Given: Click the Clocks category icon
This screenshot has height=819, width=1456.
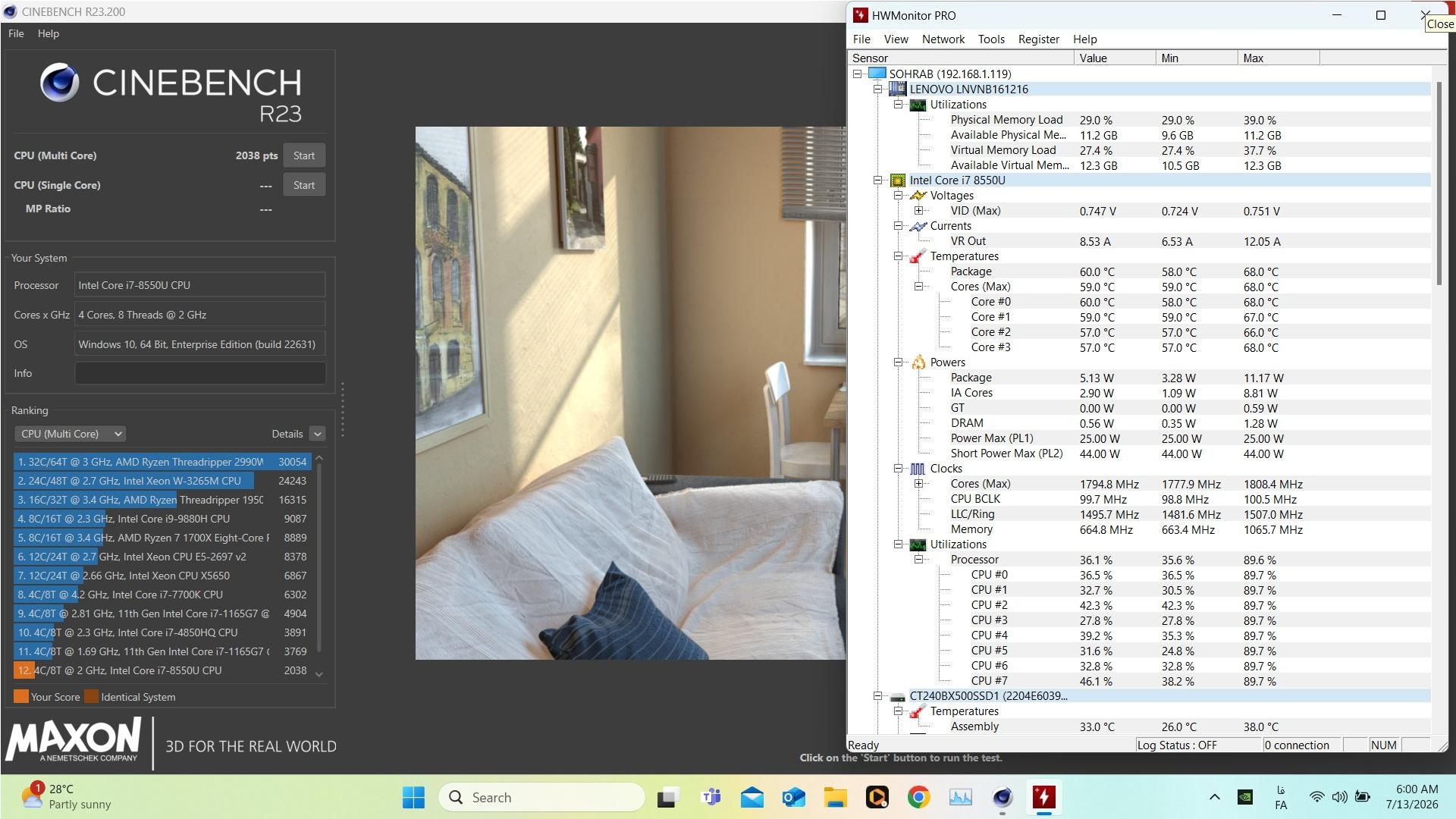Looking at the screenshot, I should pos(918,469).
